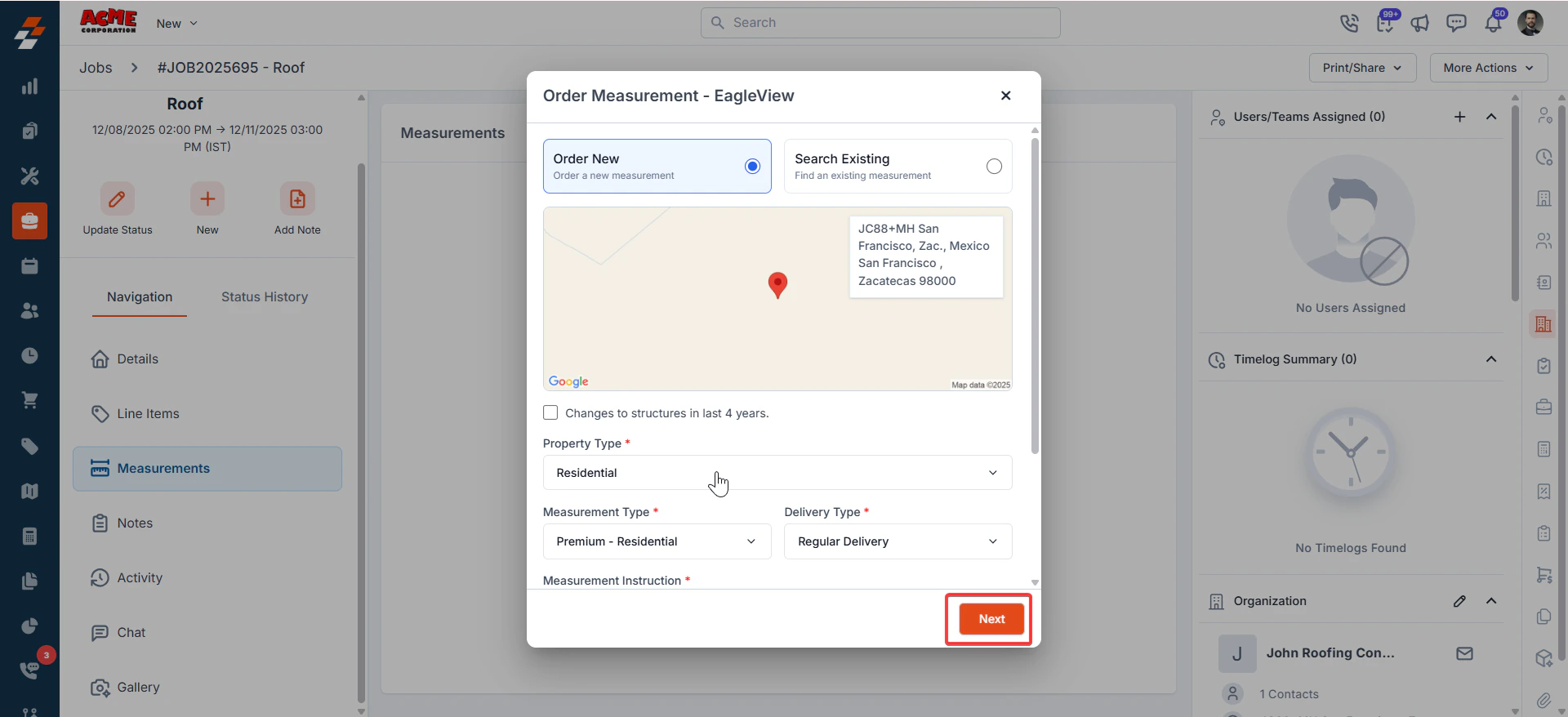1568x717 pixels.
Task: Click the email icon for John Roofing
Action: [x=1464, y=653]
